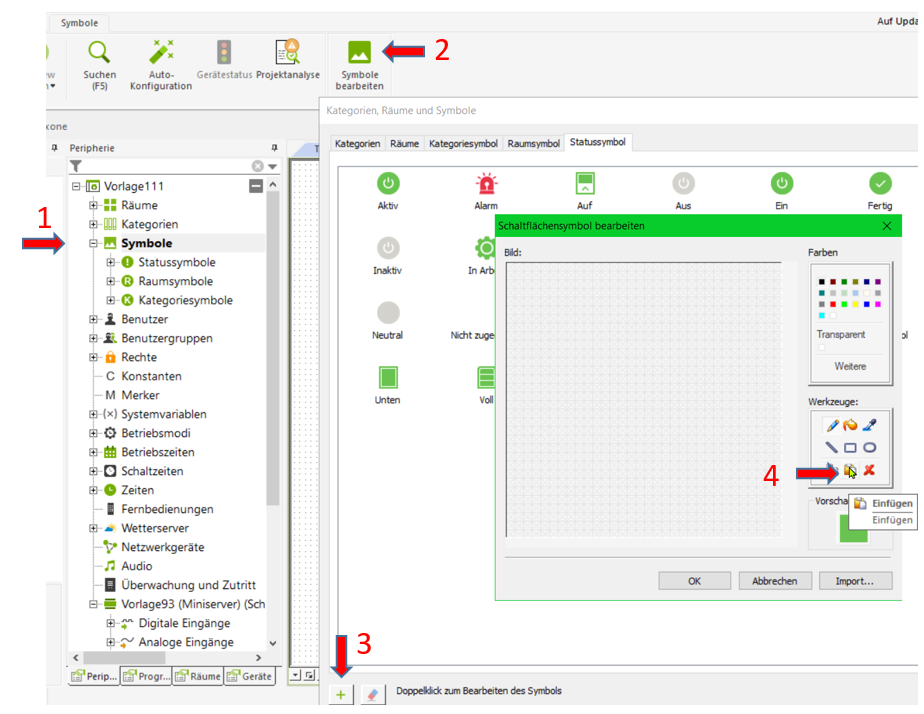Image resolution: width=924 pixels, height=714 pixels.
Task: Select the Alarm status symbol
Action: tap(486, 190)
